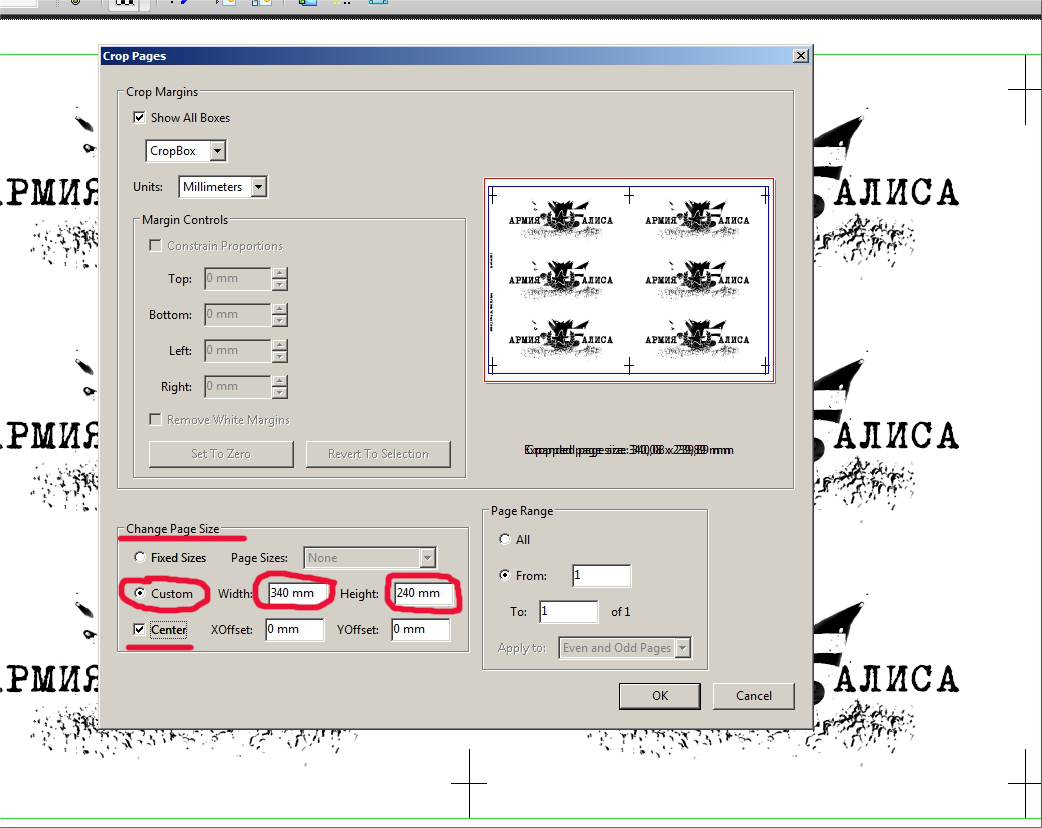Expand the Units dropdown showing Millimeters
The width and height of the screenshot is (1042, 828).
[x=223, y=187]
